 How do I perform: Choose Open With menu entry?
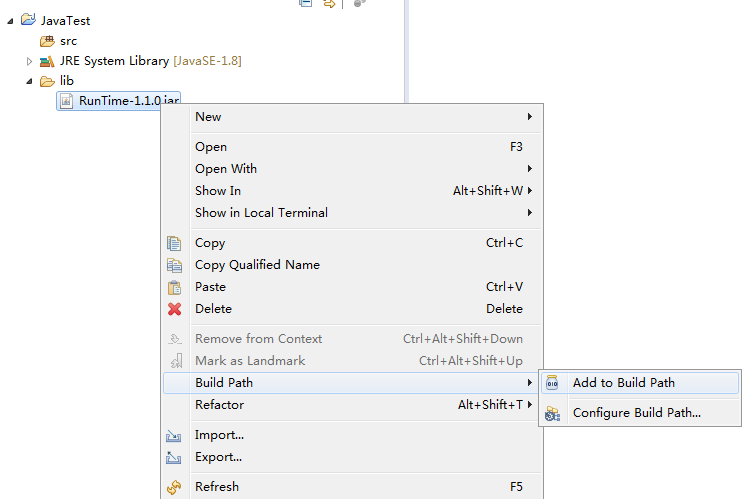pyautogui.click(x=352, y=169)
